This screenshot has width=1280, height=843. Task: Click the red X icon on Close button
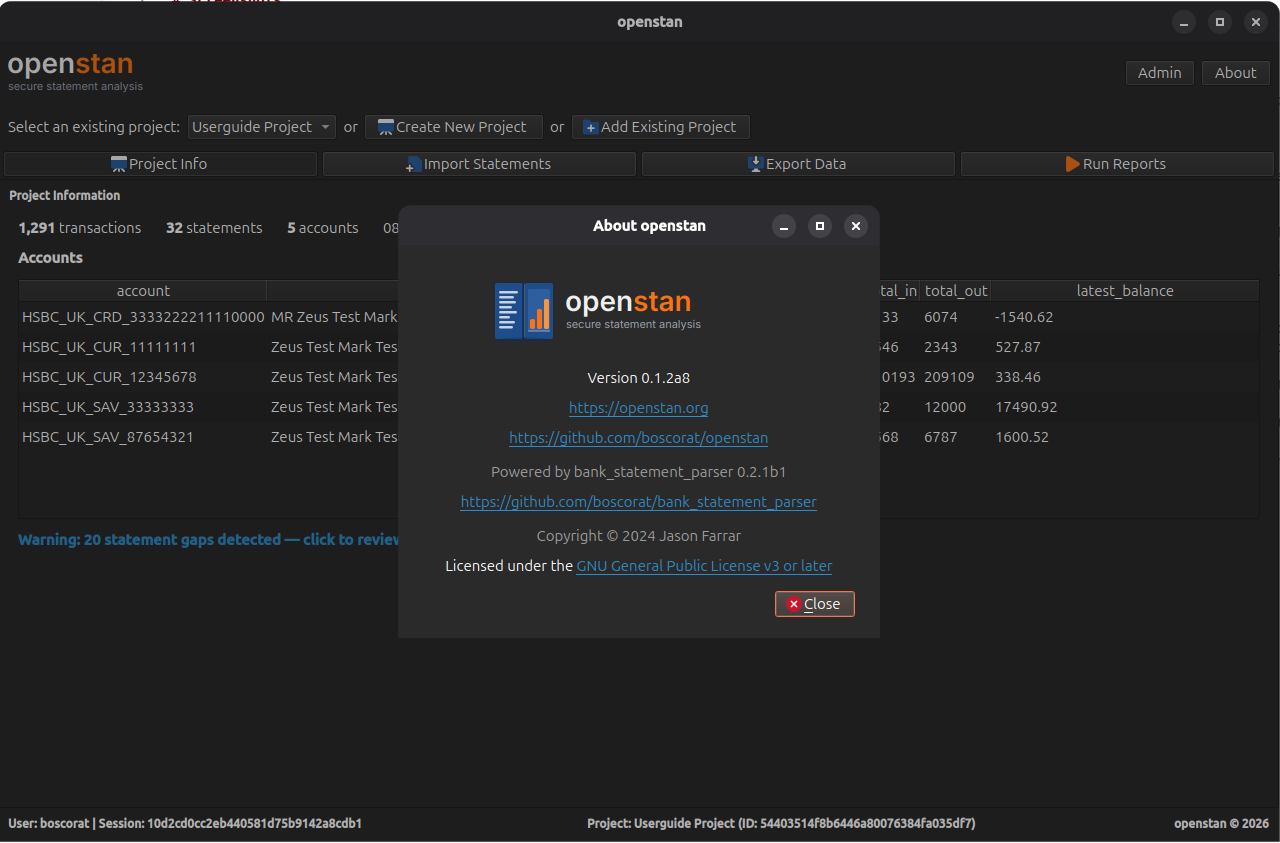click(793, 604)
